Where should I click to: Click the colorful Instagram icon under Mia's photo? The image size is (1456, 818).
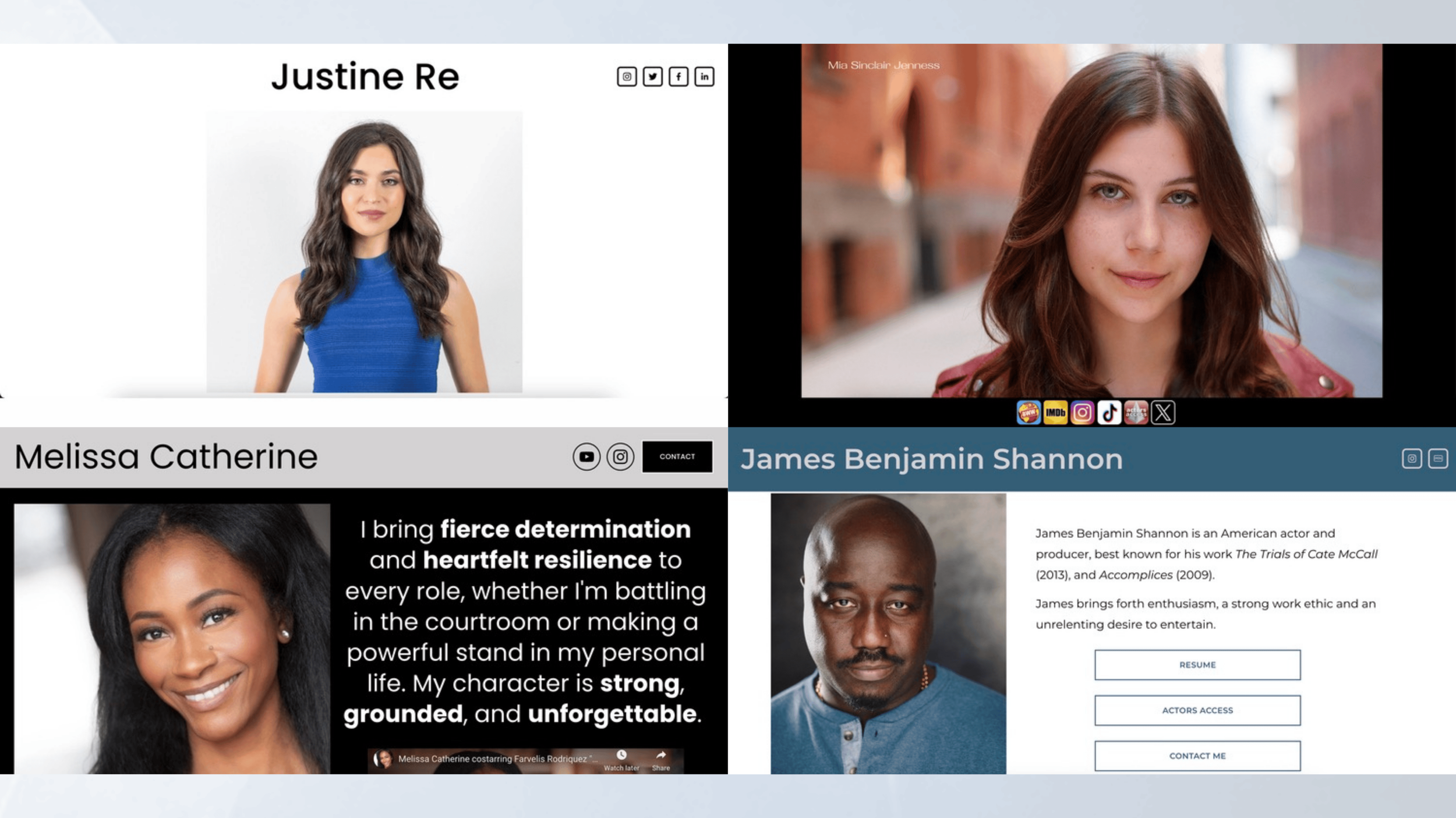point(1082,413)
